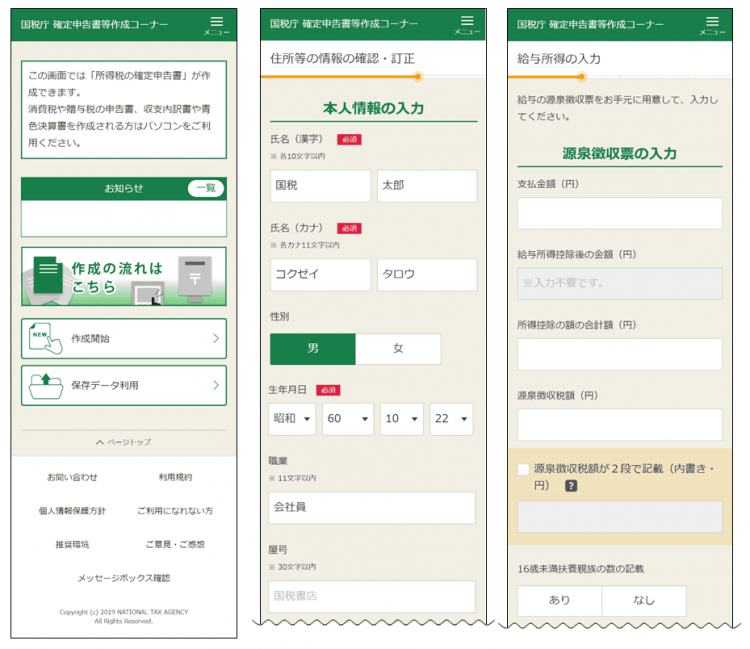The height and width of the screenshot is (649, 750).
Task: Click the question mark help icon
Action: 571,486
